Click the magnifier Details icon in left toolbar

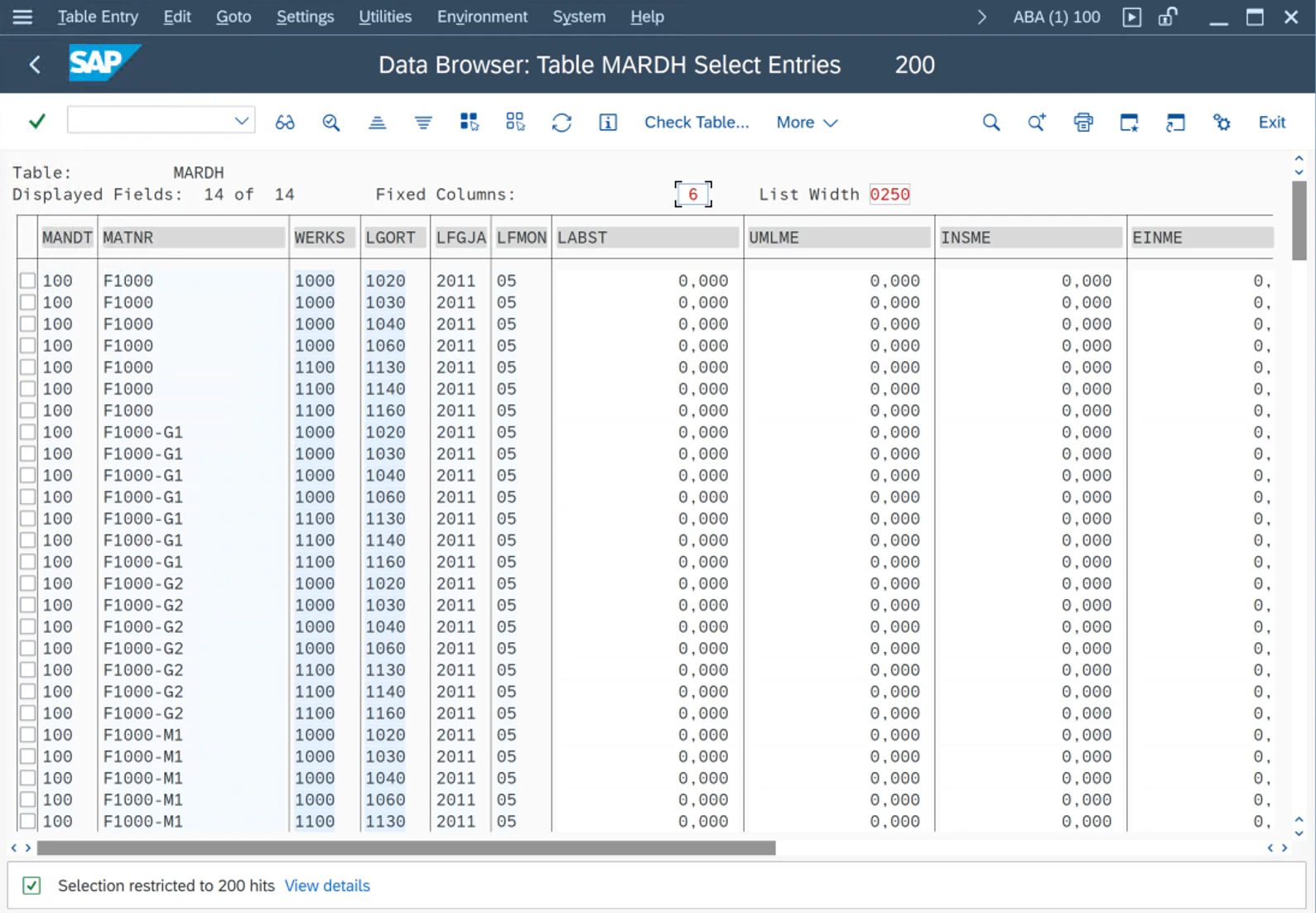pos(331,123)
